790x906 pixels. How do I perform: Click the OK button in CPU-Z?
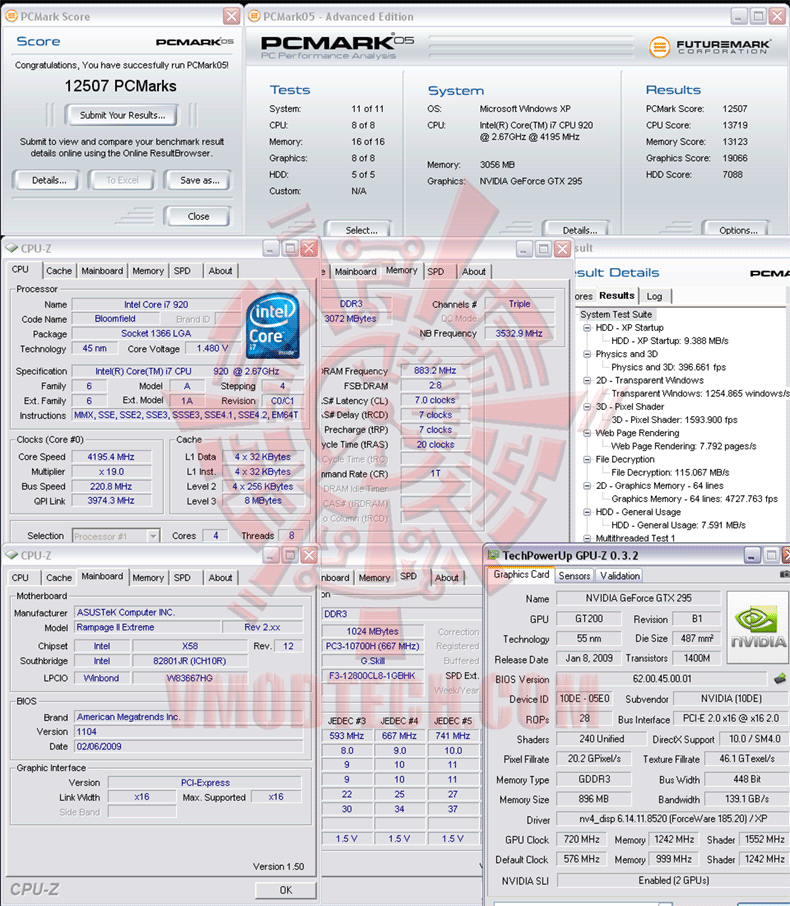pos(285,890)
